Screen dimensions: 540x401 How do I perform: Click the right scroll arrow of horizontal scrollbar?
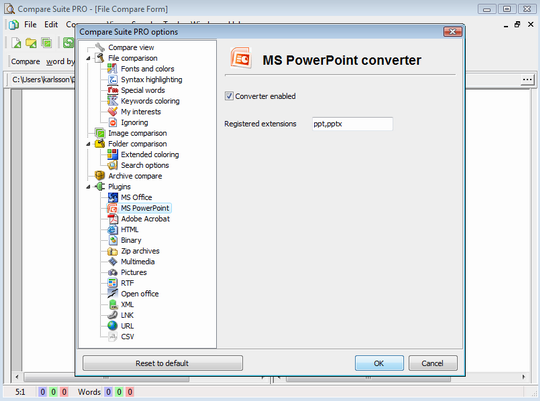coord(523,377)
